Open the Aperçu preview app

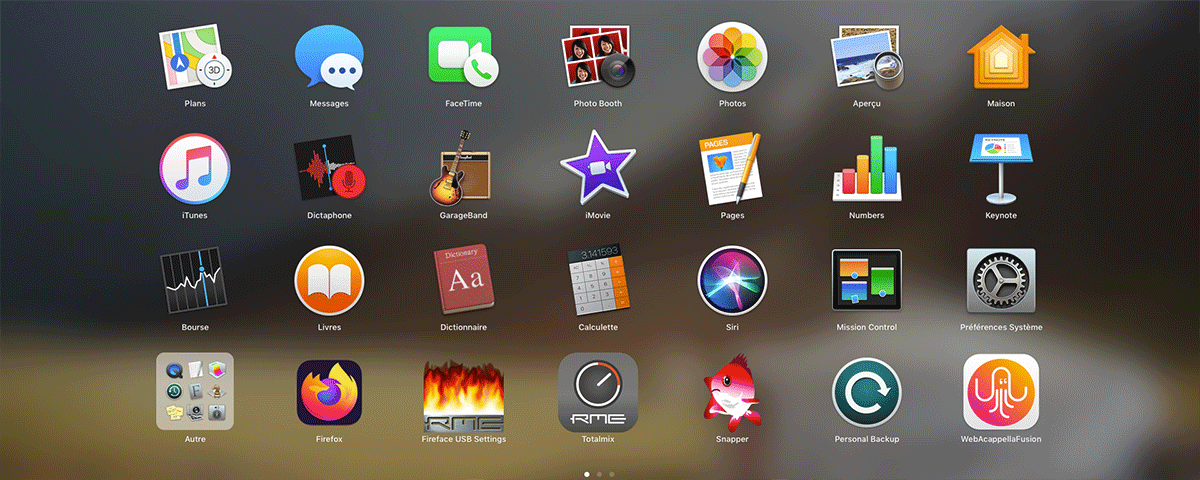pos(866,57)
